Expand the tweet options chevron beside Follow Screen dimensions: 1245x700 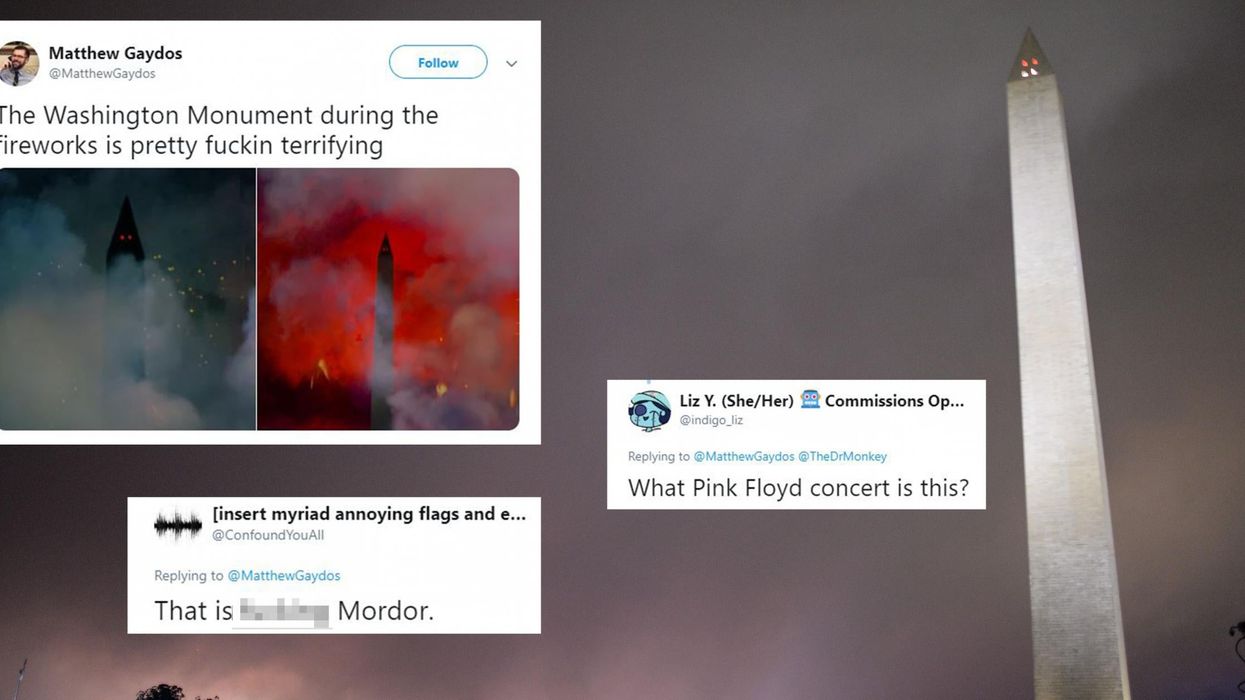click(x=511, y=63)
